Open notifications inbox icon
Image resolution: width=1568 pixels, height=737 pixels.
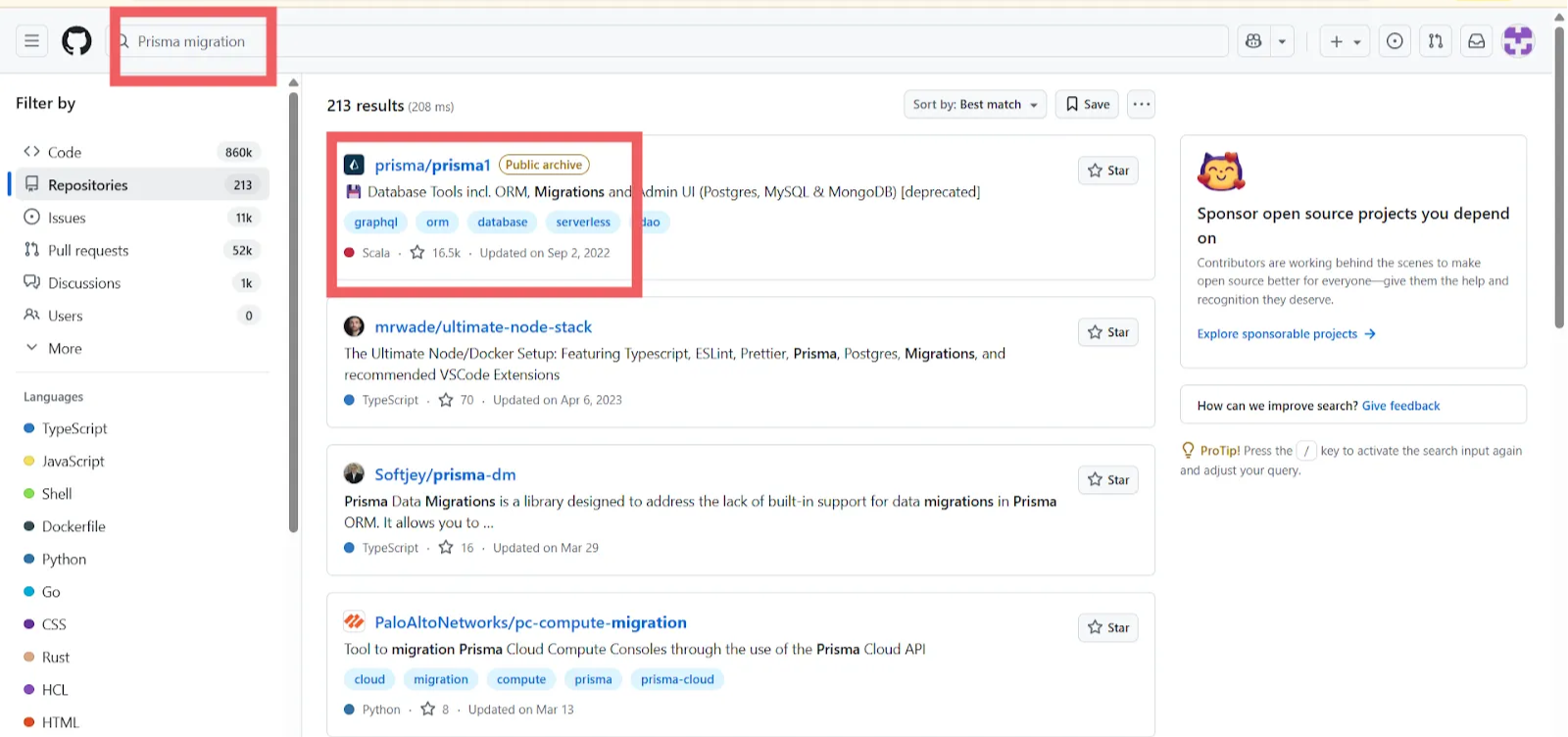(x=1476, y=41)
